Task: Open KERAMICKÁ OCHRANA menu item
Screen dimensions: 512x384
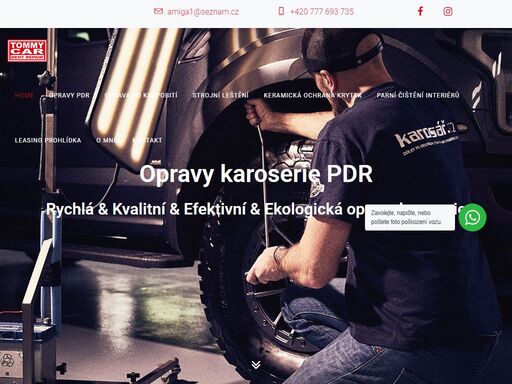Action: [312, 95]
